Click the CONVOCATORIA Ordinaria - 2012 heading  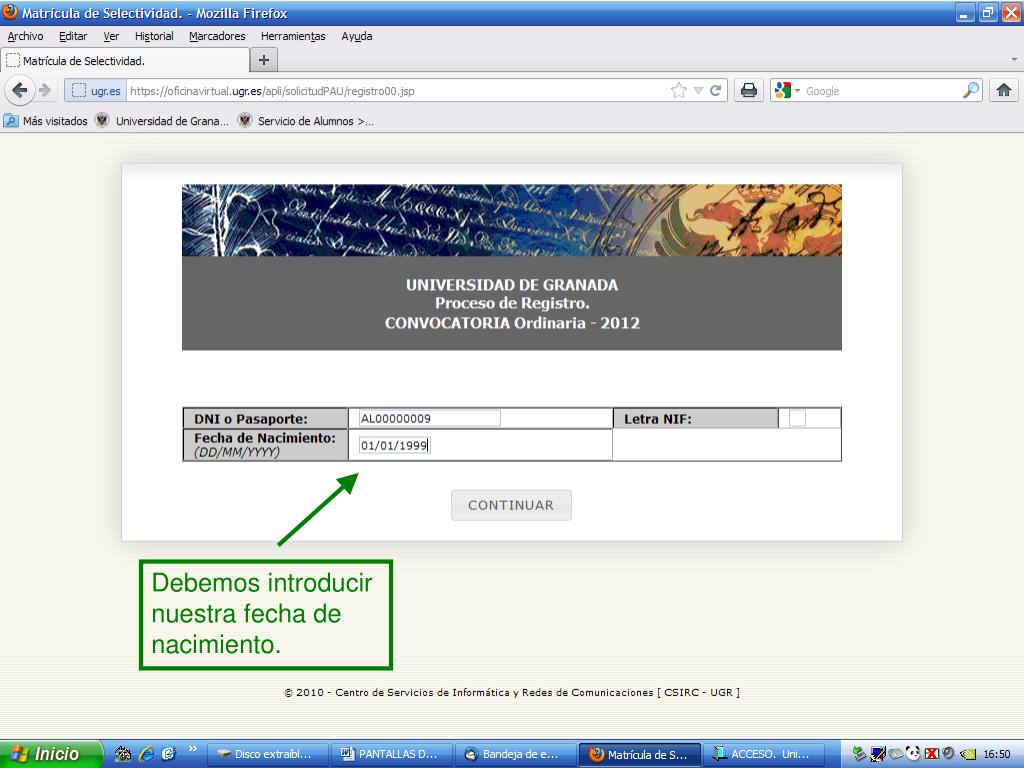click(512, 323)
